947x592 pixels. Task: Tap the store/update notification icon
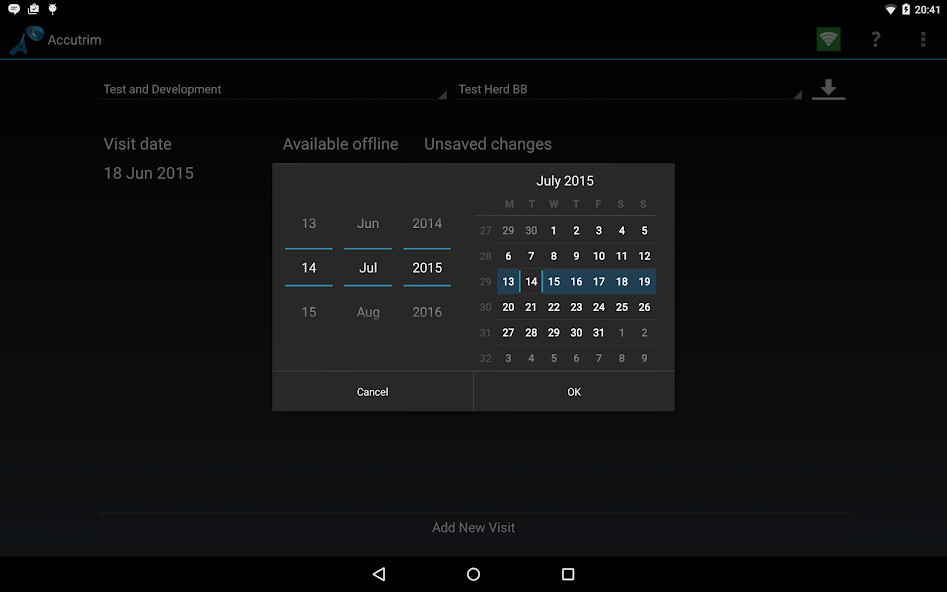(33, 9)
